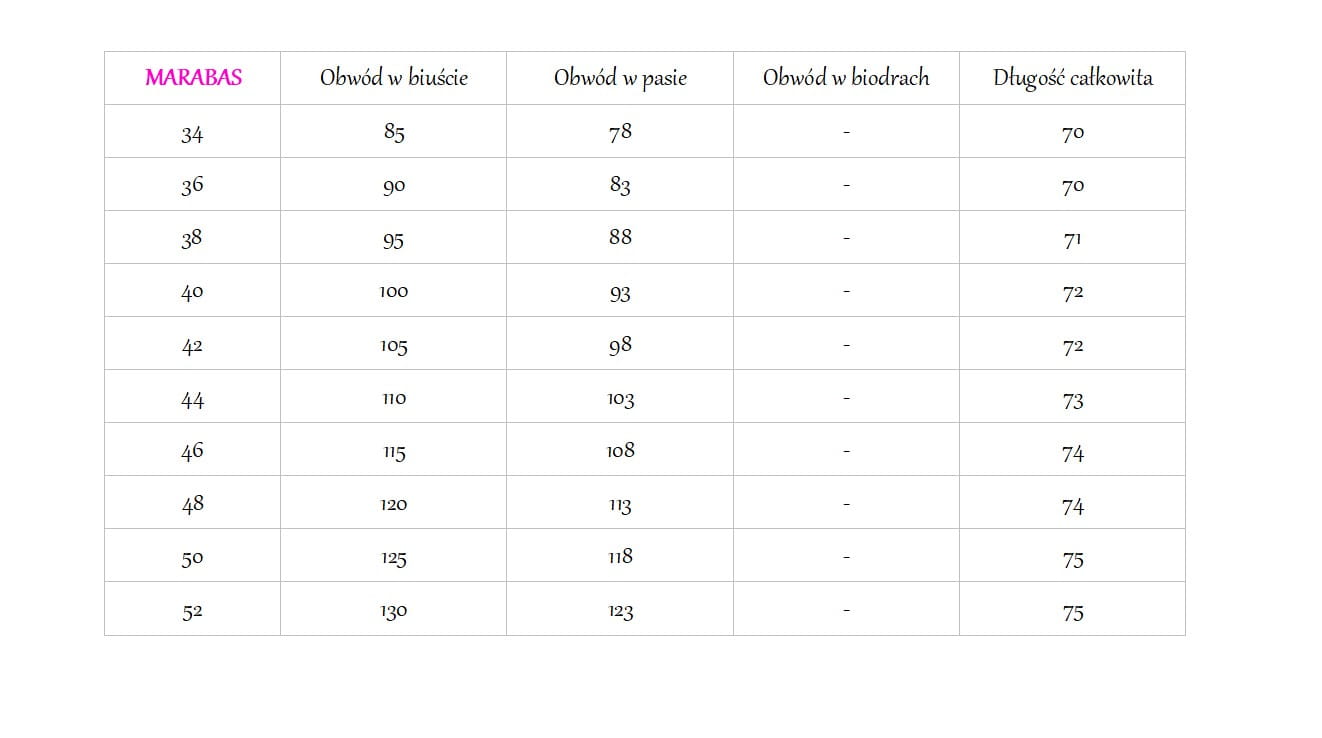Click waist value 78
This screenshot has height=738, width=1322.
coord(620,132)
